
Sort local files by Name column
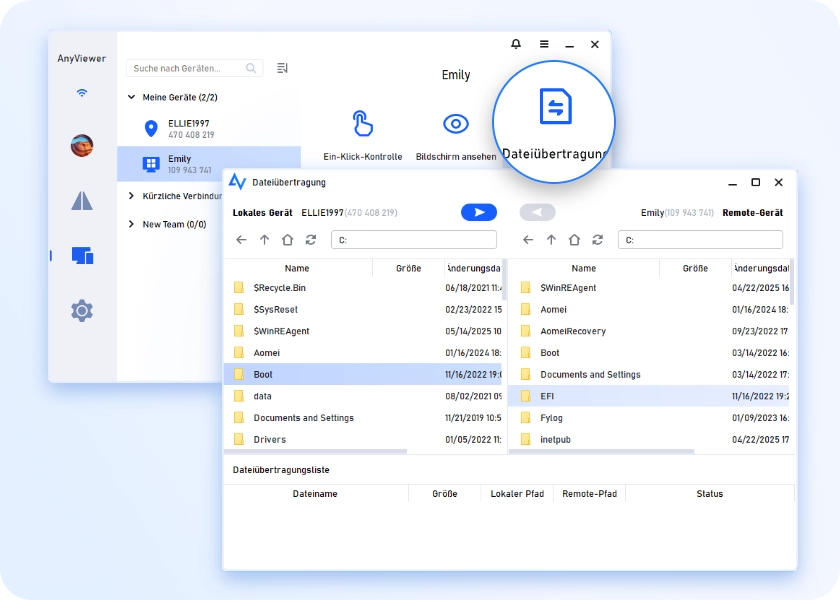[297, 268]
